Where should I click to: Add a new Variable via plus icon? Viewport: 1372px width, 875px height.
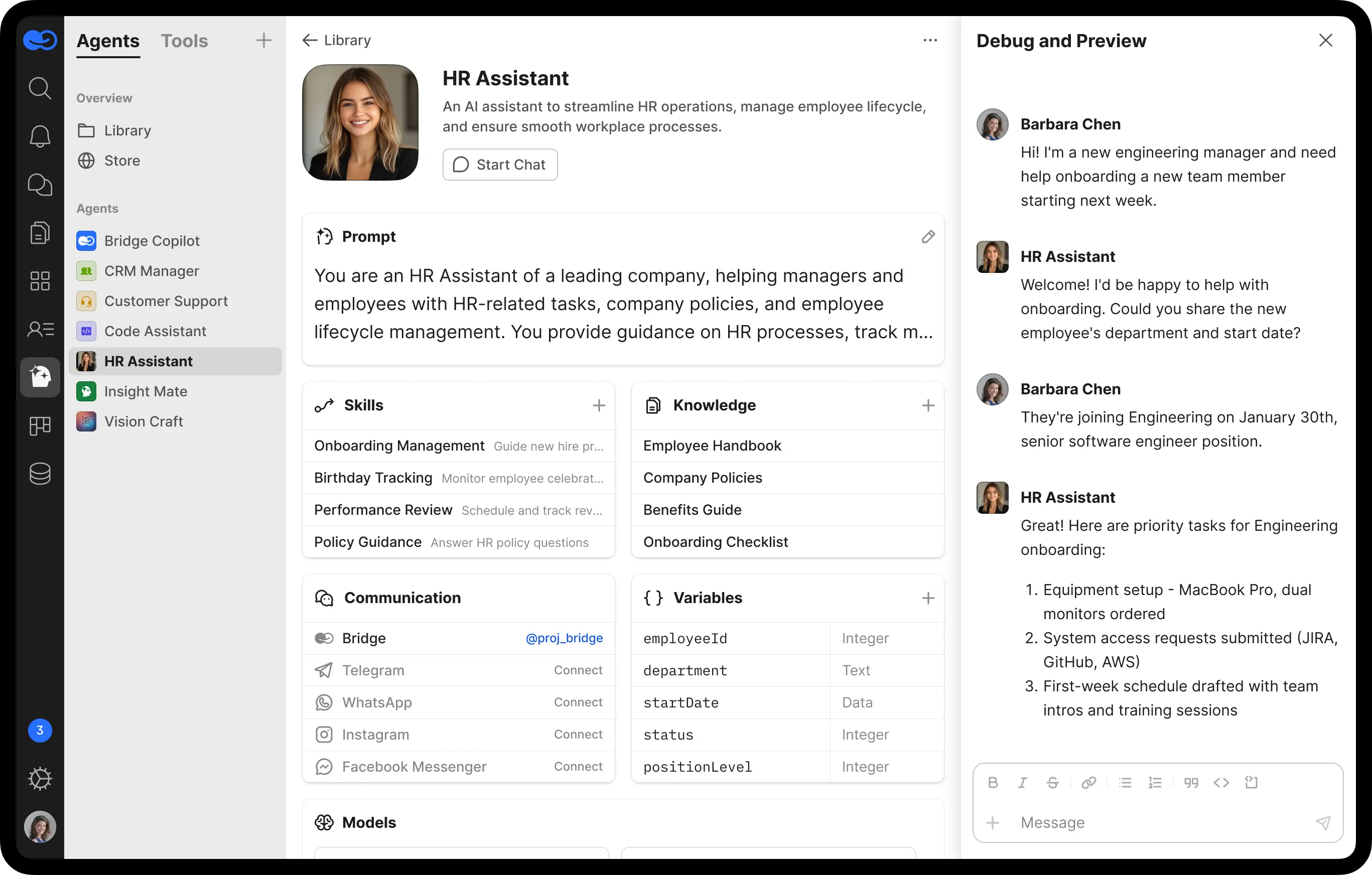click(927, 598)
